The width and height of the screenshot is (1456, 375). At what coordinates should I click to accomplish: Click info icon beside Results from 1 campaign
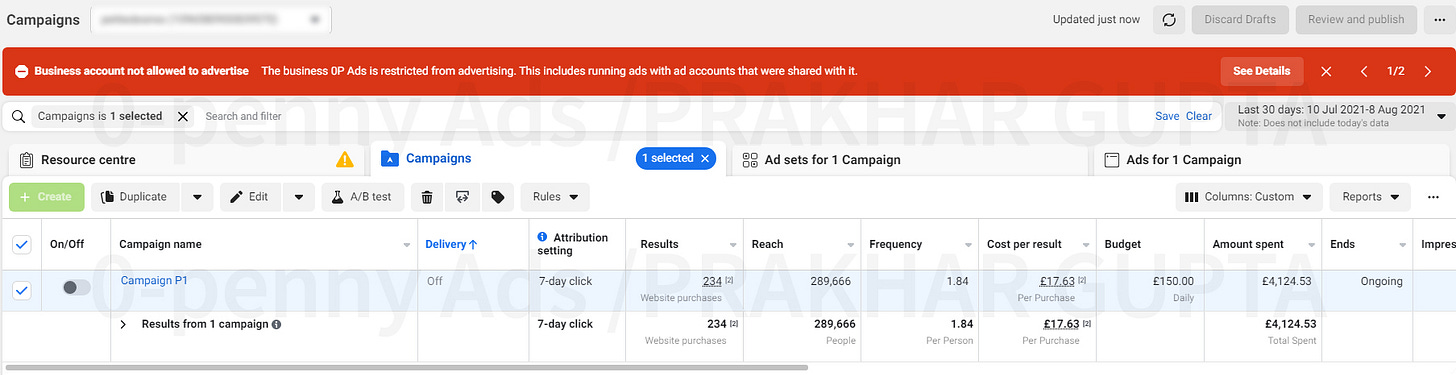(x=276, y=324)
